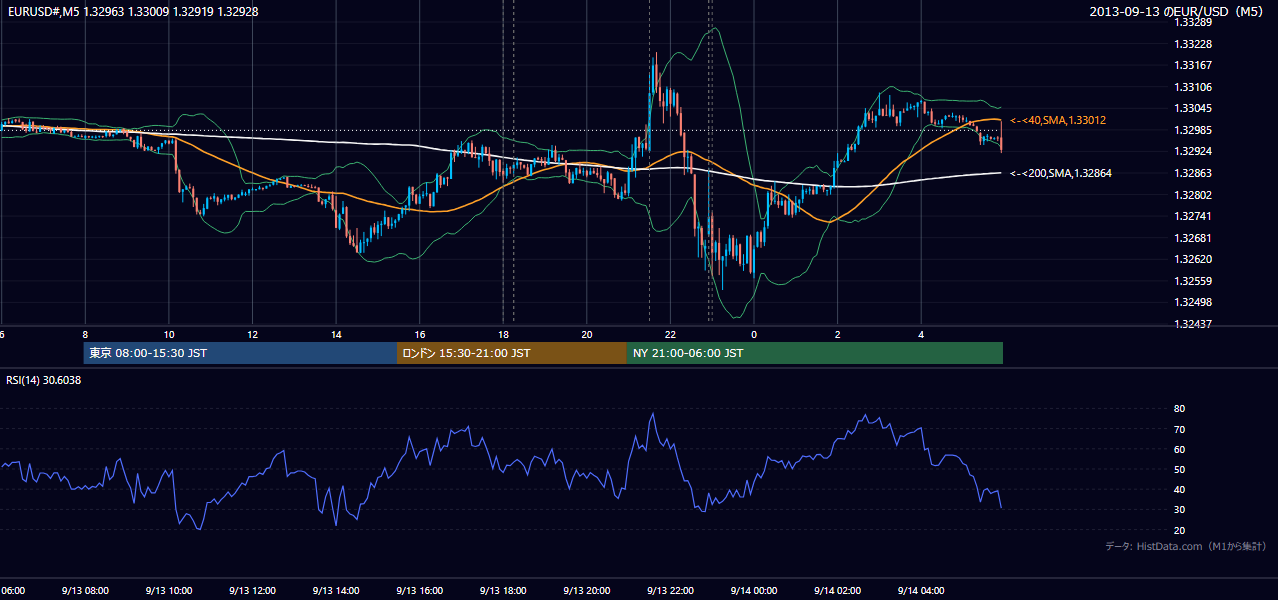Click the hour 12 tick under price chart

pos(253,335)
